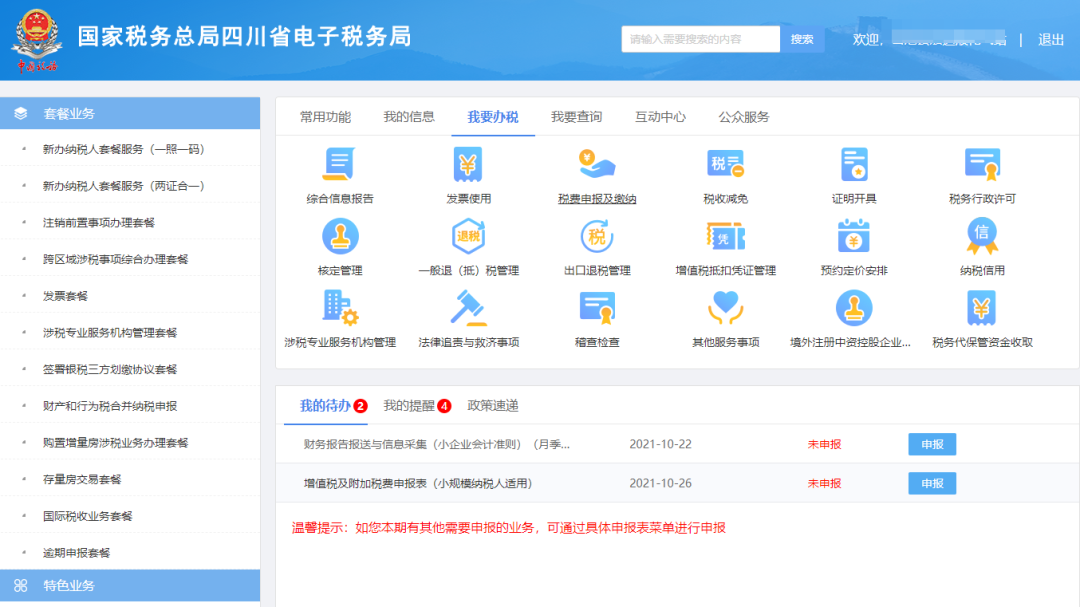Open 税务行政许可 icon
Image resolution: width=1080 pixels, height=607 pixels.
point(982,165)
